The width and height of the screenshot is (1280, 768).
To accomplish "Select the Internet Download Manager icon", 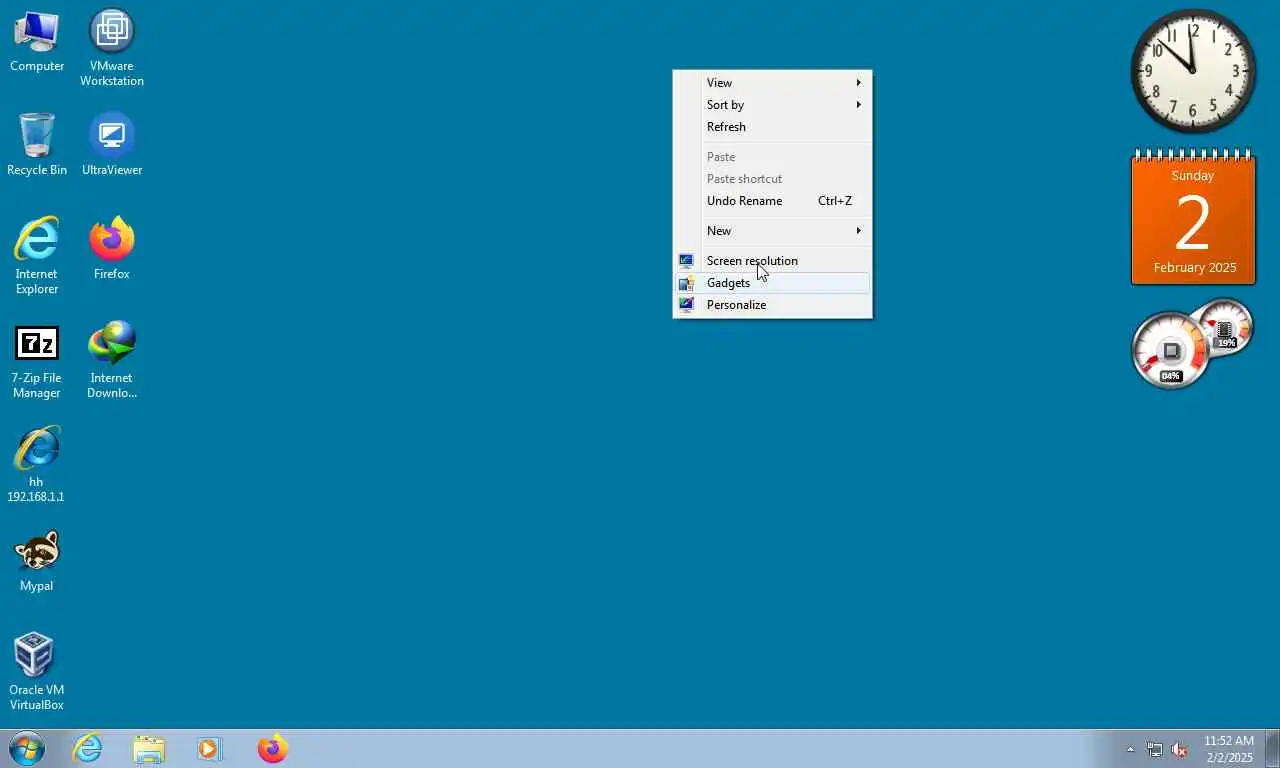I will [x=112, y=360].
